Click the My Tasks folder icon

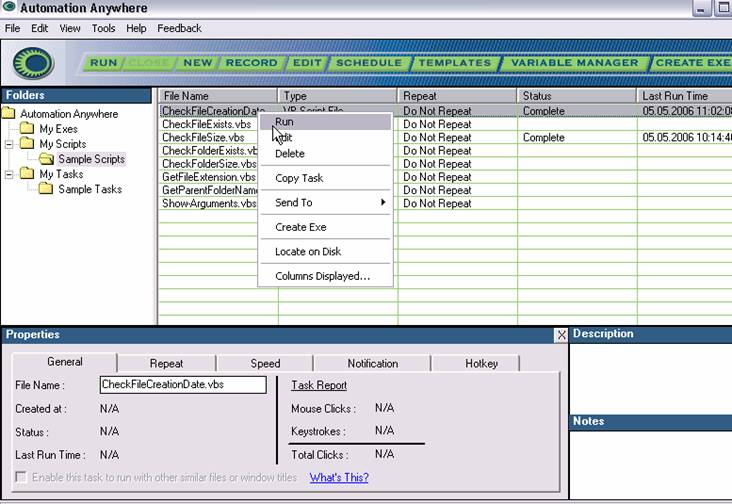tap(27, 174)
